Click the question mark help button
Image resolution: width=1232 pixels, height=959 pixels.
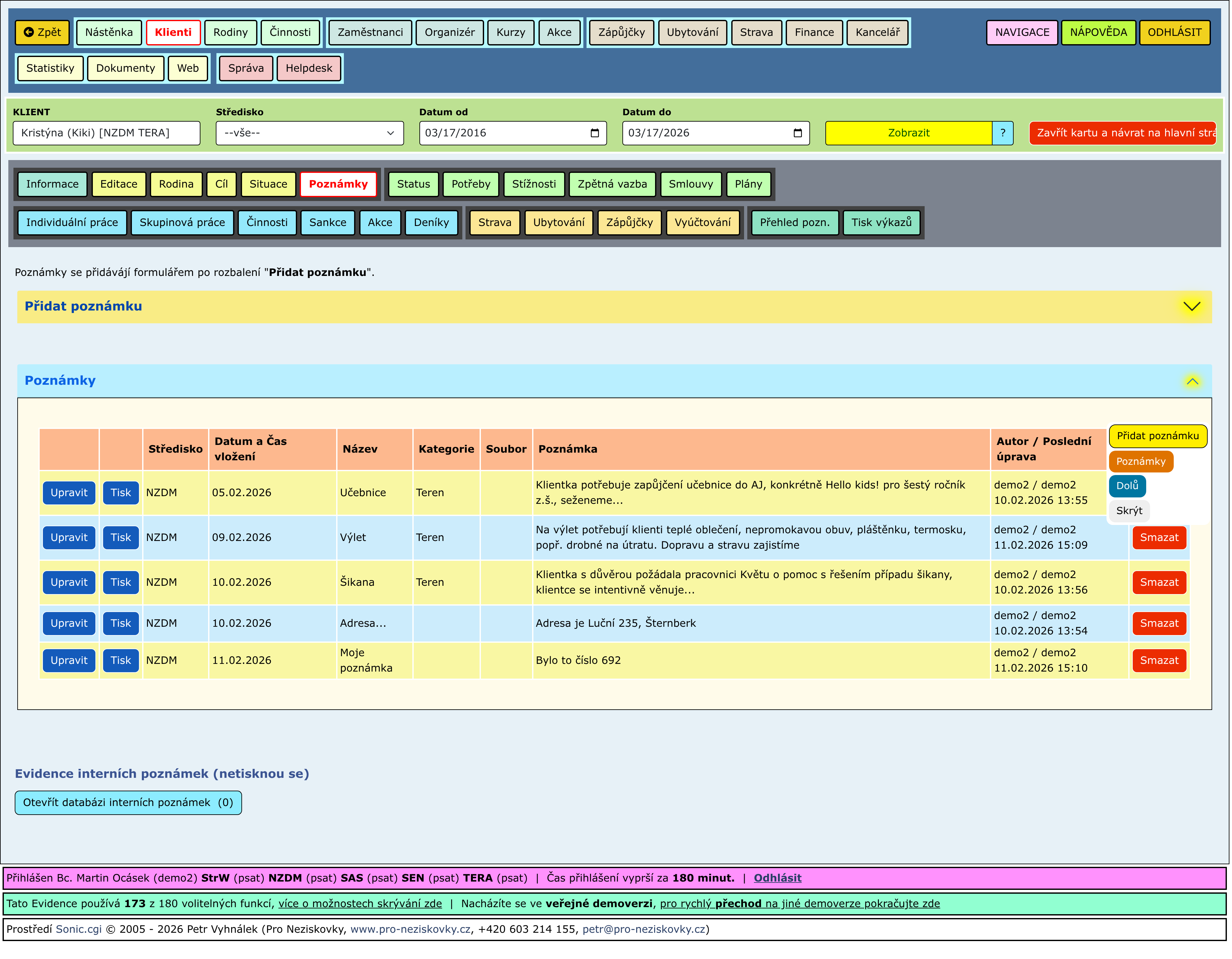[x=1002, y=133]
